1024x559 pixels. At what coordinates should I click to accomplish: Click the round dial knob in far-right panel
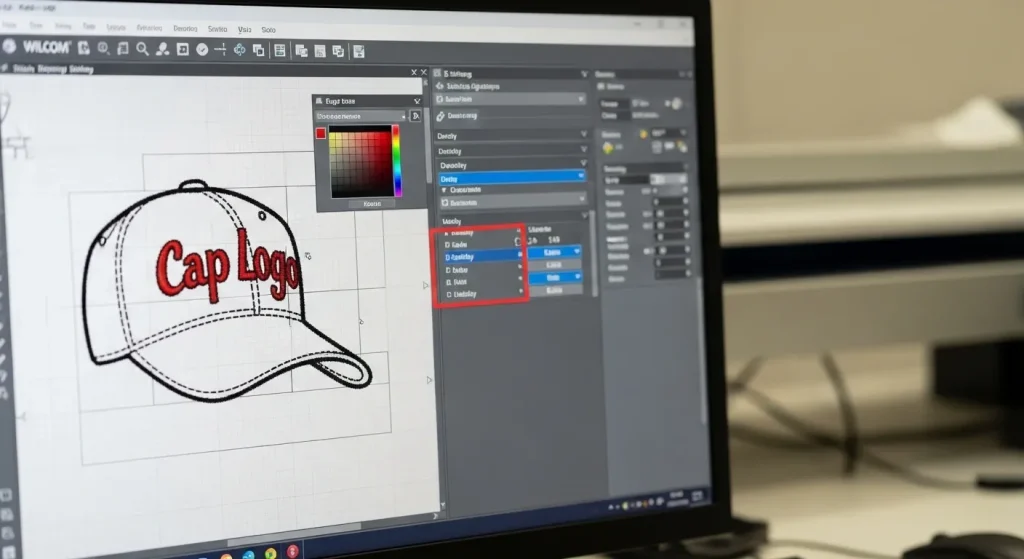[x=677, y=104]
